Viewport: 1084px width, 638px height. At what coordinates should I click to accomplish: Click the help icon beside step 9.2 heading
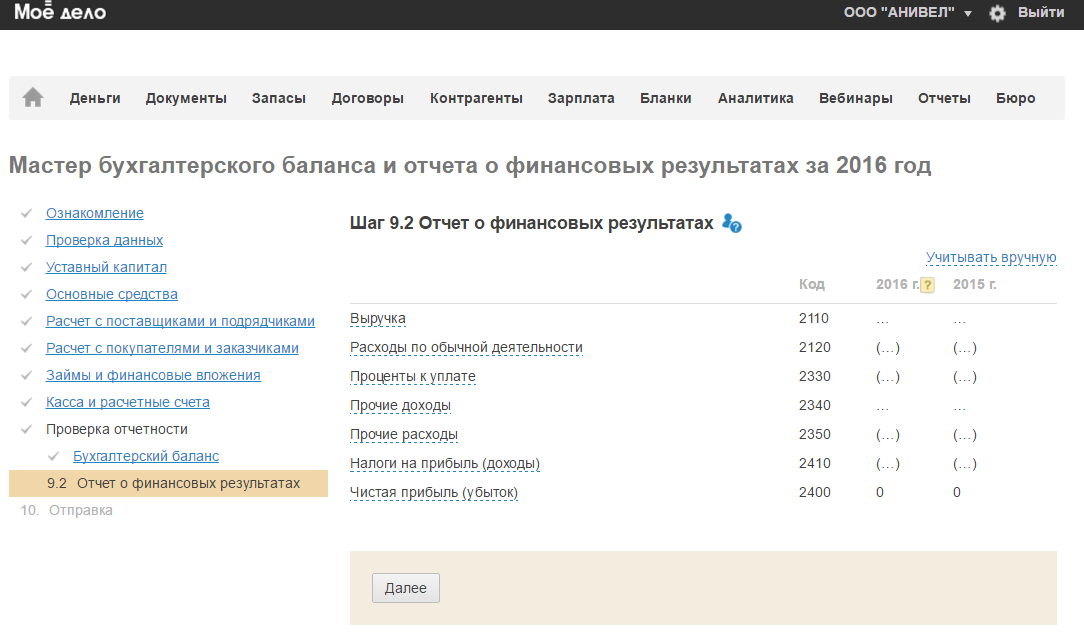pos(732,223)
